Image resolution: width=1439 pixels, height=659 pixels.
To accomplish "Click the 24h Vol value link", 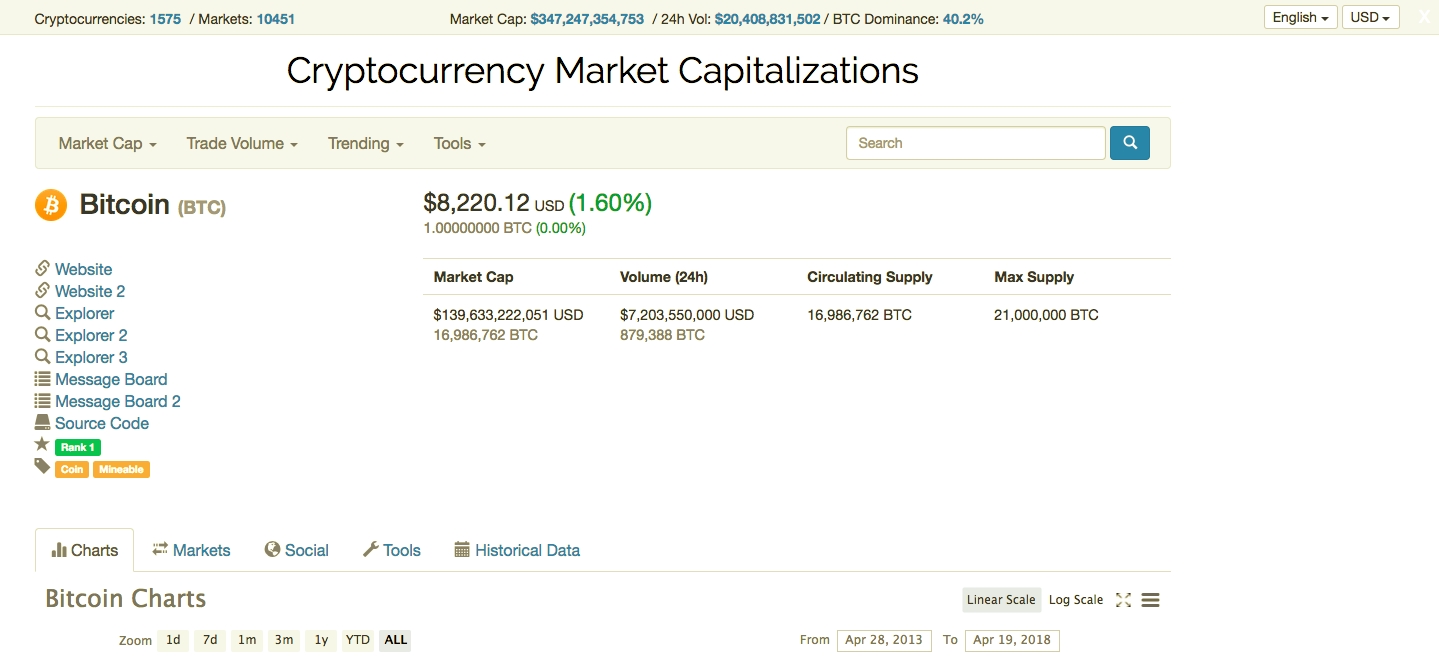I will point(767,18).
